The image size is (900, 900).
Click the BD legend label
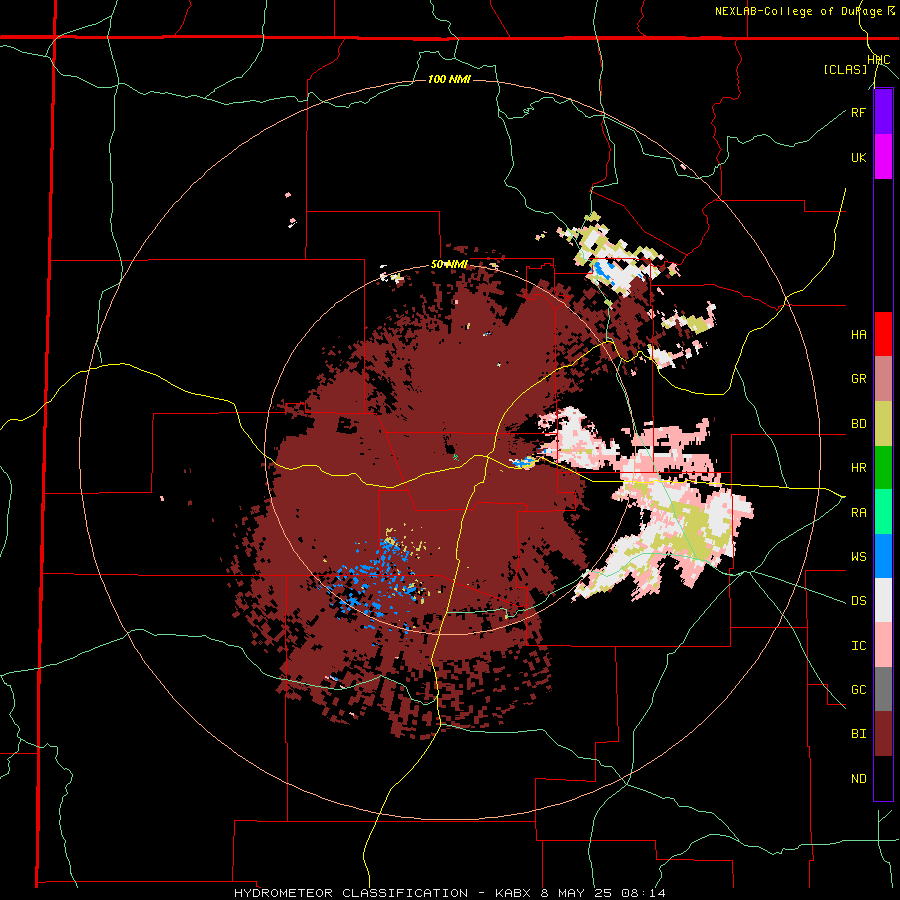[858, 424]
